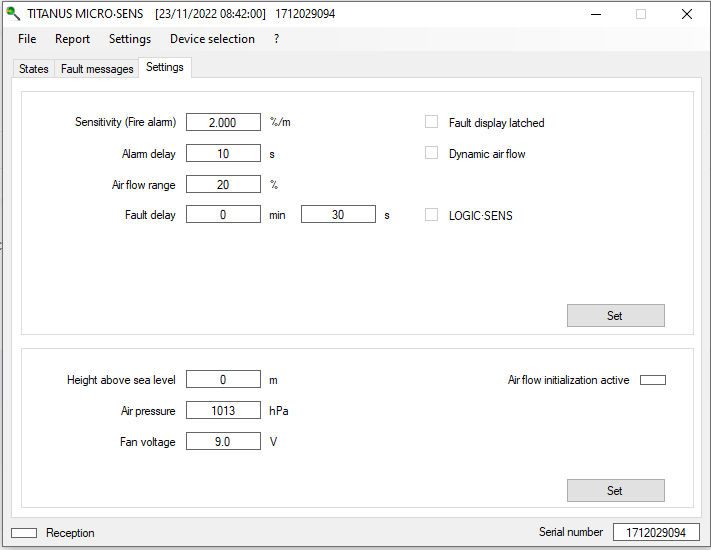Open the ? help menu
The image size is (711, 550).
pos(276,39)
